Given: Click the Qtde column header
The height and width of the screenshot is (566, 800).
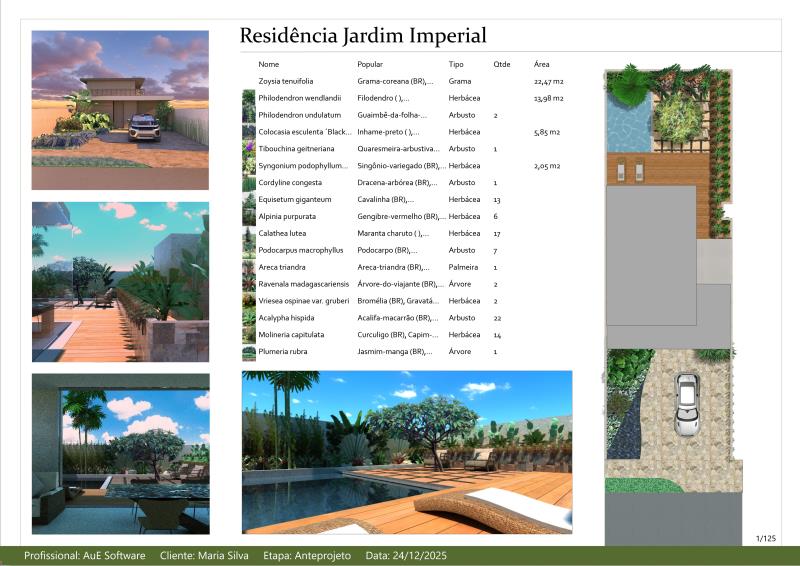Looking at the screenshot, I should click(502, 64).
